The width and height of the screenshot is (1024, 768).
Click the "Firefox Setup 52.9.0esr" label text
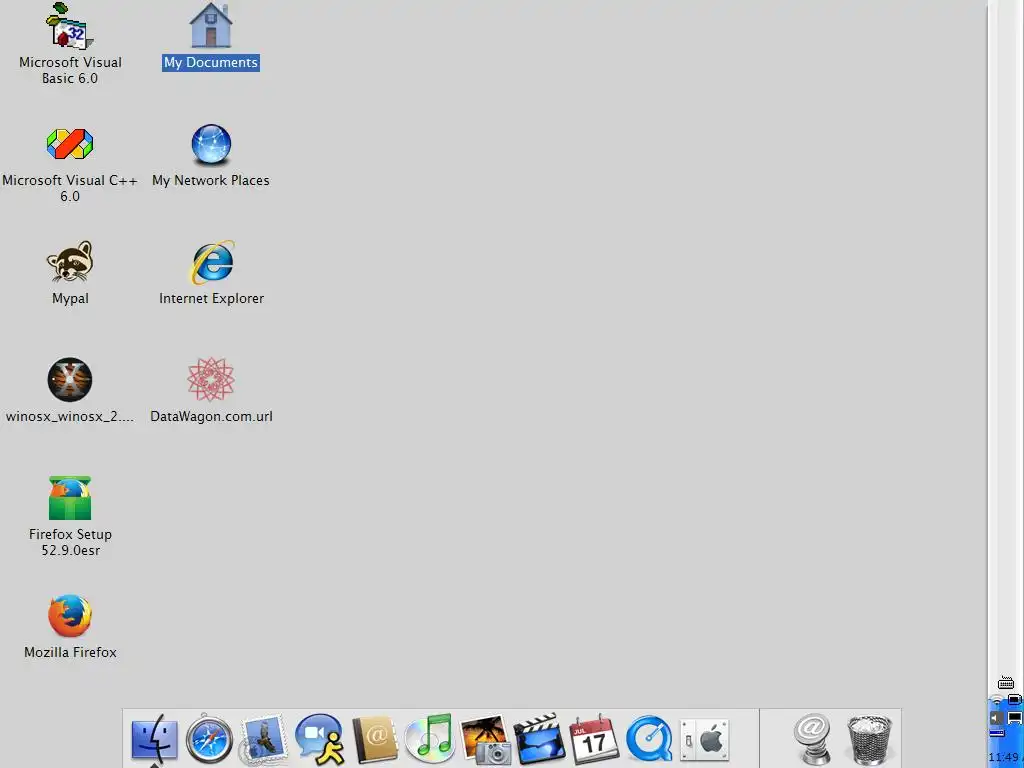(70, 542)
